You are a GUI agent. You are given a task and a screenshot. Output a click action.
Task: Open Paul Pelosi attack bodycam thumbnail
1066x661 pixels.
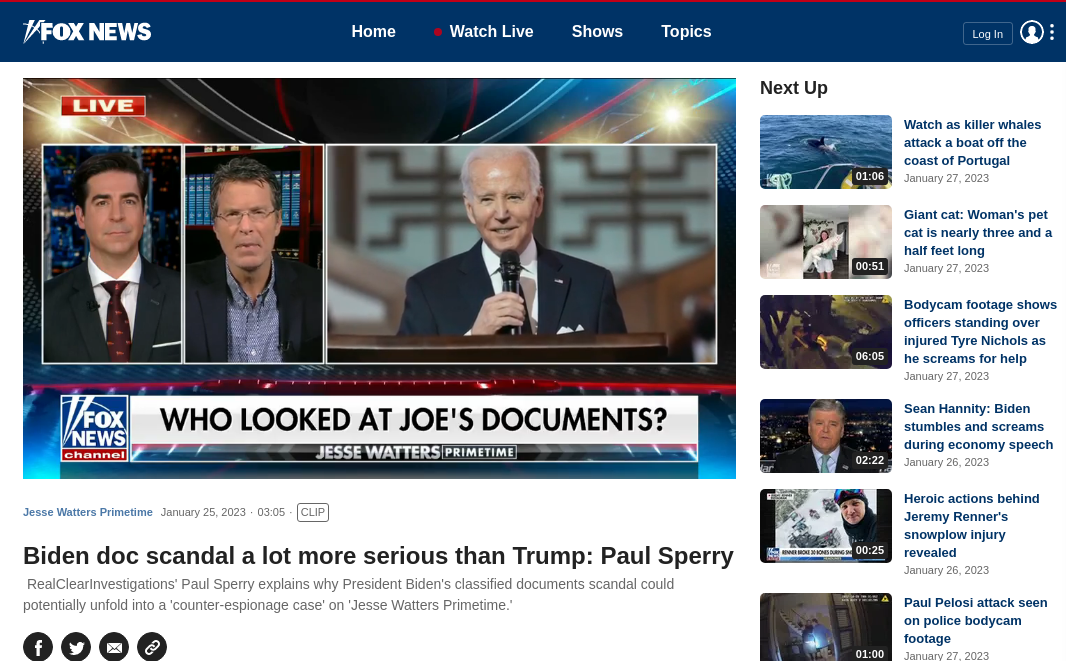(825, 627)
